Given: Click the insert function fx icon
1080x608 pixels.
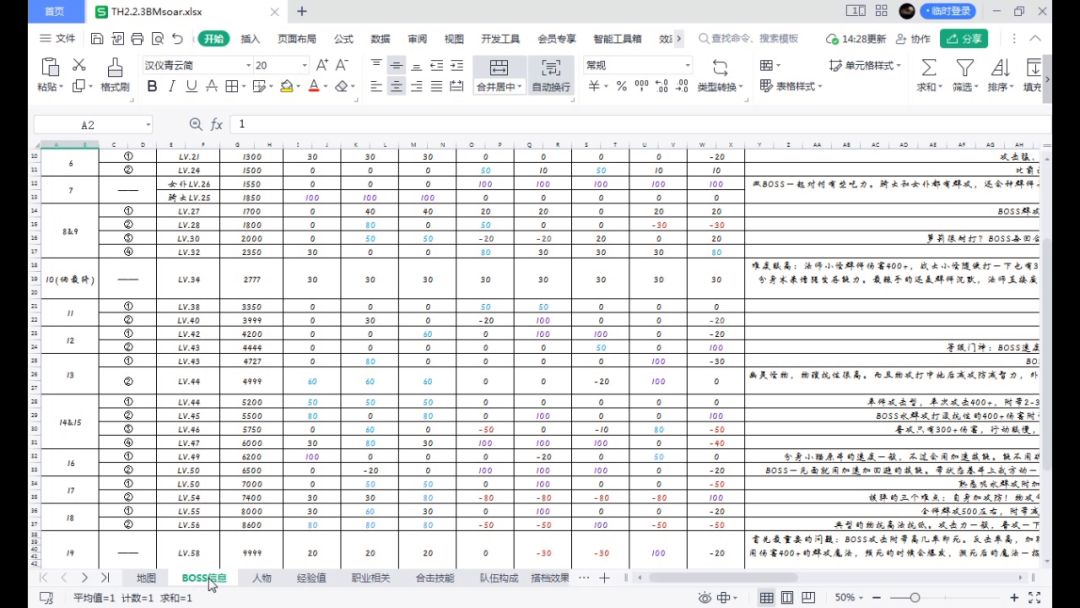Looking at the screenshot, I should tap(216, 125).
